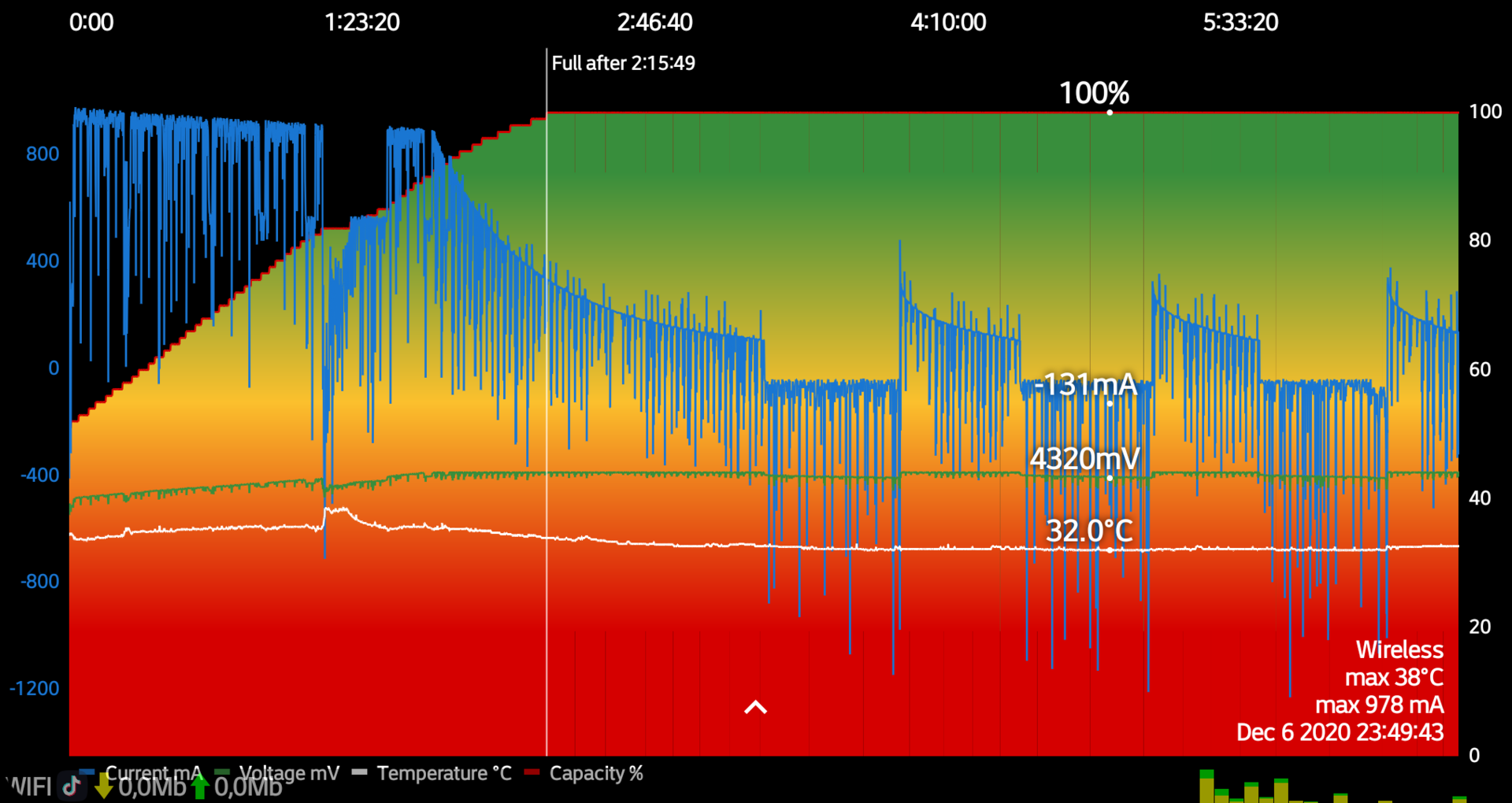Click the red Capacity color swatch
This screenshot has width=1512, height=803.
[x=532, y=772]
